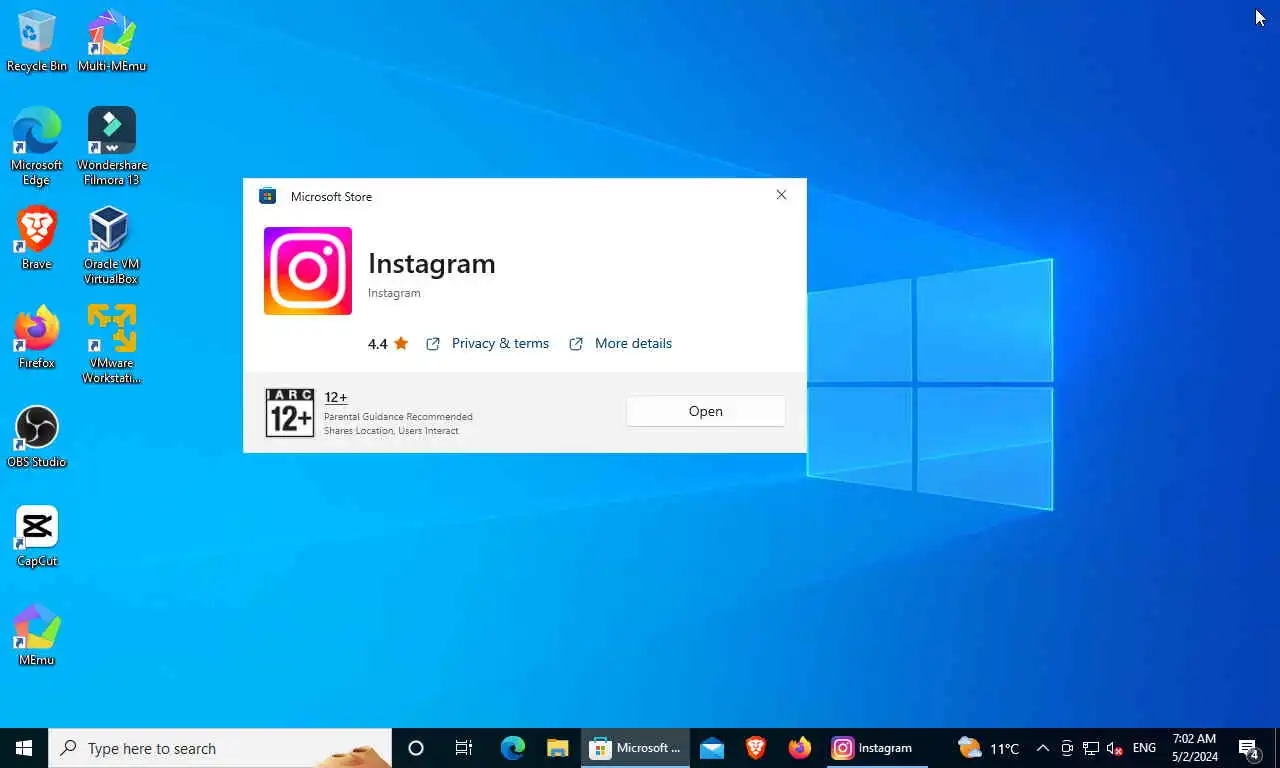The width and height of the screenshot is (1280, 768).
Task: Open the Windows Start menu
Action: 24,748
